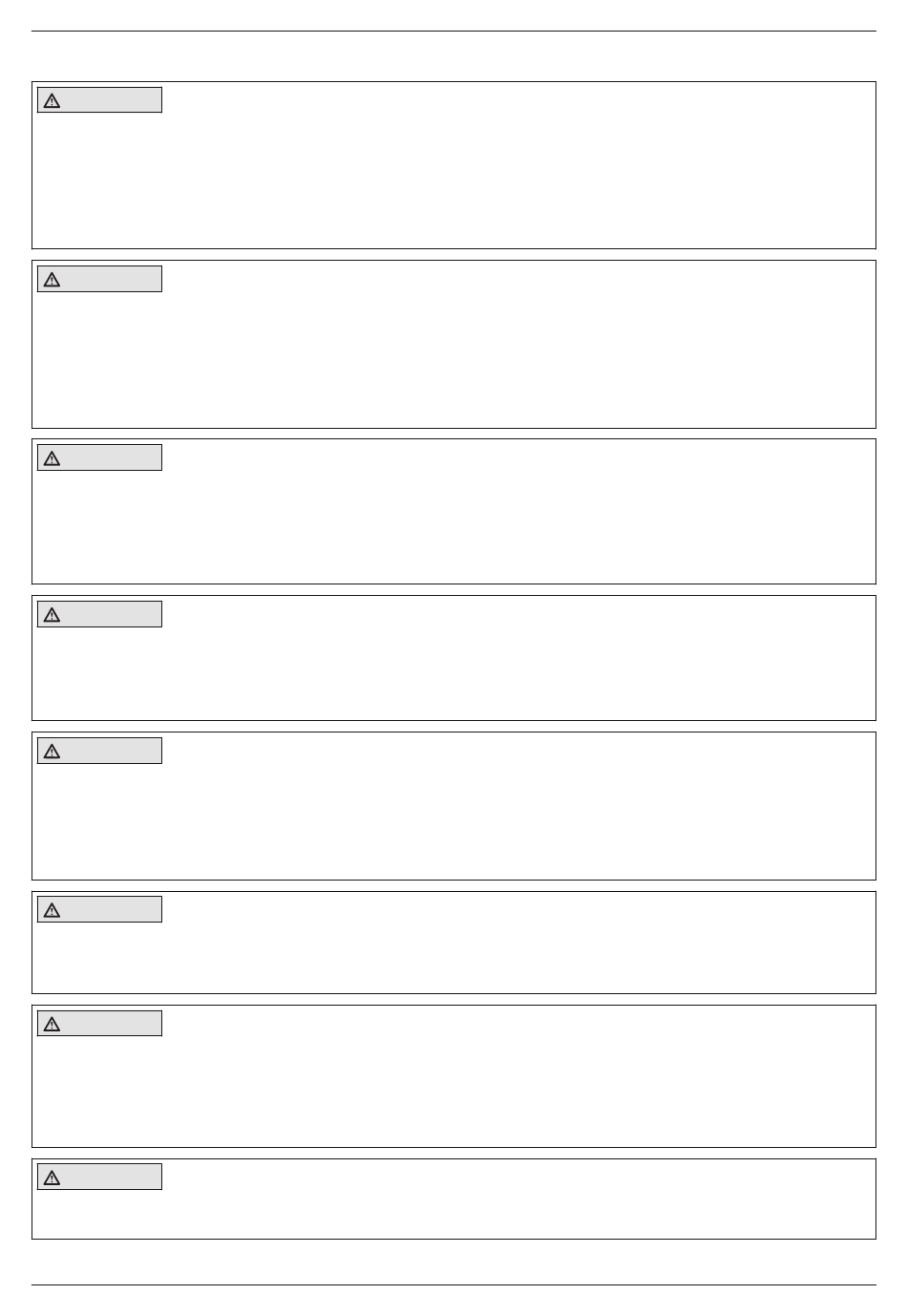
Task: Click the warning triangle in the sixth box
Action: tap(52, 910)
